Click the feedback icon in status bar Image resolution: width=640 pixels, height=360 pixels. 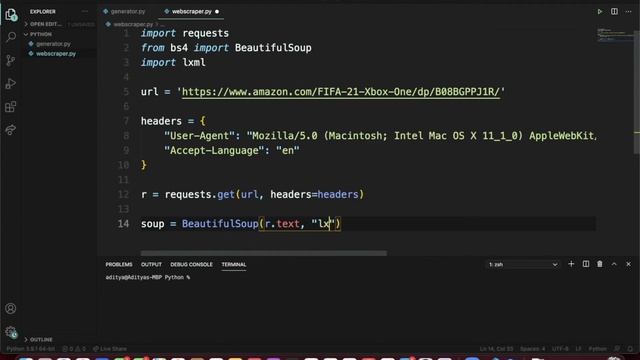click(617, 349)
